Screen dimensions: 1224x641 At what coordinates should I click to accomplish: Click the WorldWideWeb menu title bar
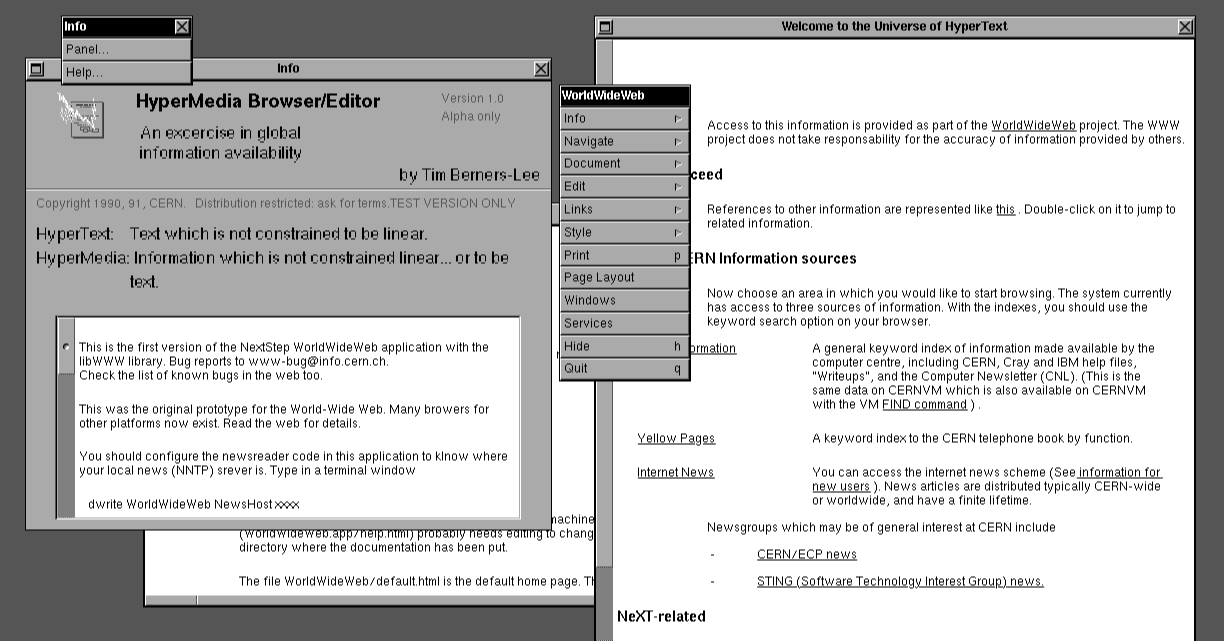point(625,96)
